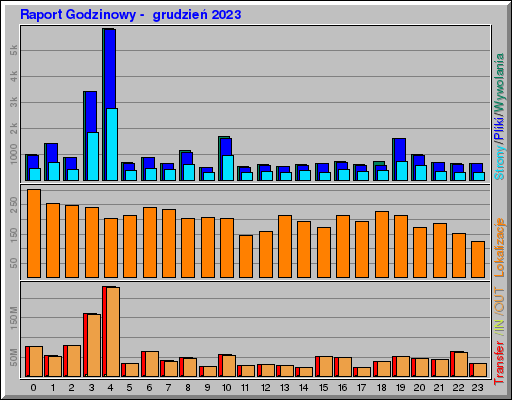The image size is (512, 400).
Task: Click hour label '12' on the x-axis
Action: click(265, 387)
